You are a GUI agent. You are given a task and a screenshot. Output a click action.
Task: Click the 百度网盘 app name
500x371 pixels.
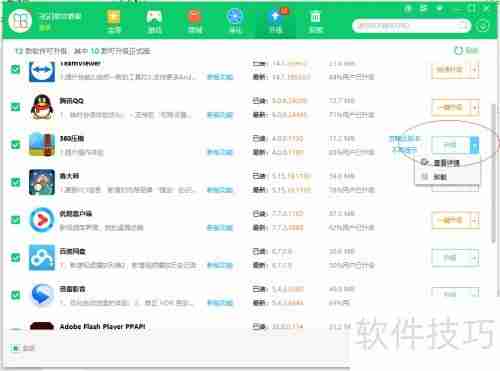pos(72,251)
